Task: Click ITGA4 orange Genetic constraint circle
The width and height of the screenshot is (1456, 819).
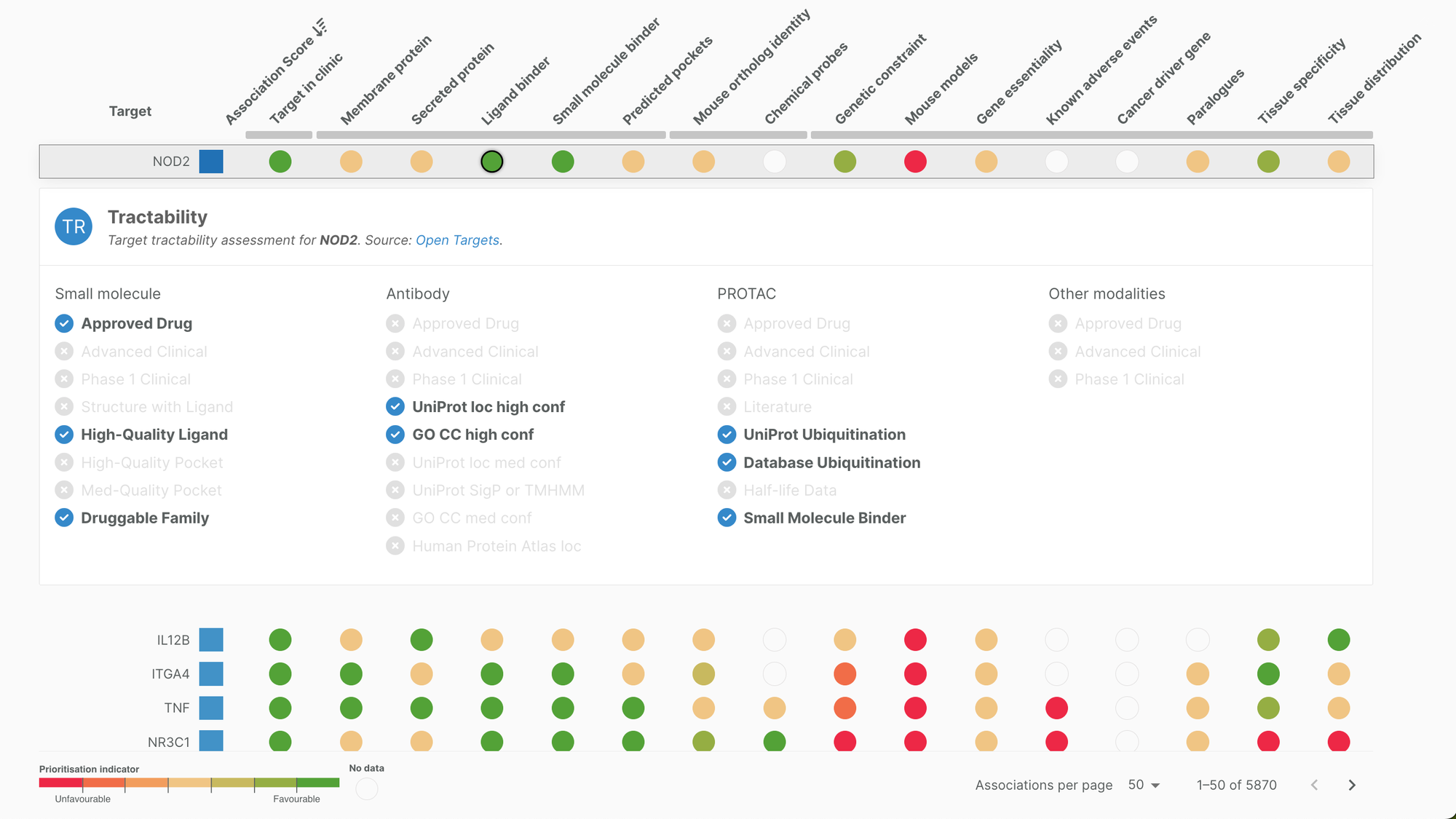Action: pos(844,674)
